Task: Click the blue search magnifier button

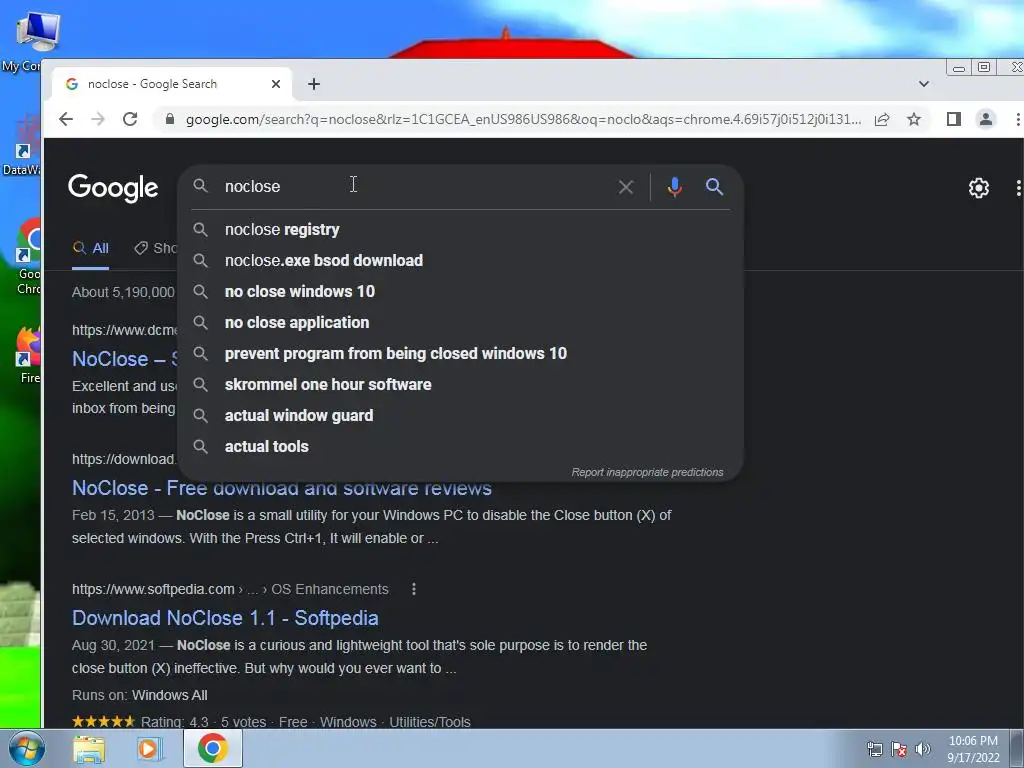Action: pyautogui.click(x=714, y=187)
